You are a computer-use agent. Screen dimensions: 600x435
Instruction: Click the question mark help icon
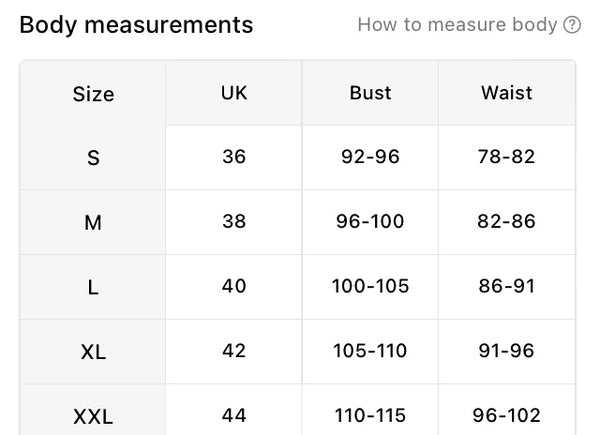tap(572, 25)
